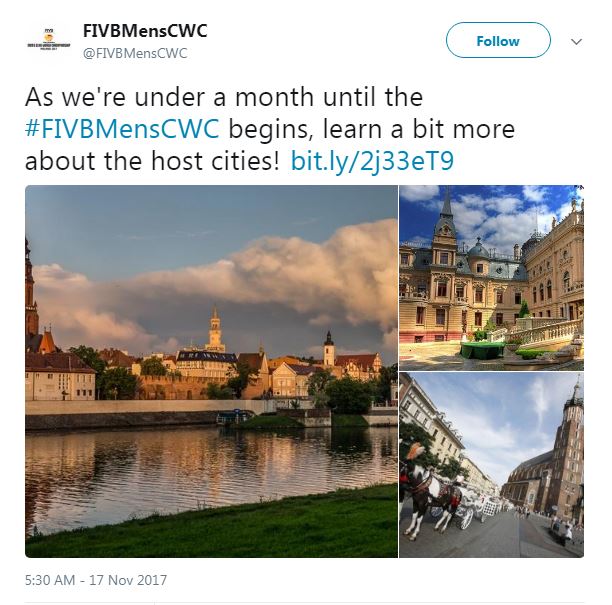View the horse carriage street photo
The width and height of the screenshot is (612, 605).
tap(491, 465)
